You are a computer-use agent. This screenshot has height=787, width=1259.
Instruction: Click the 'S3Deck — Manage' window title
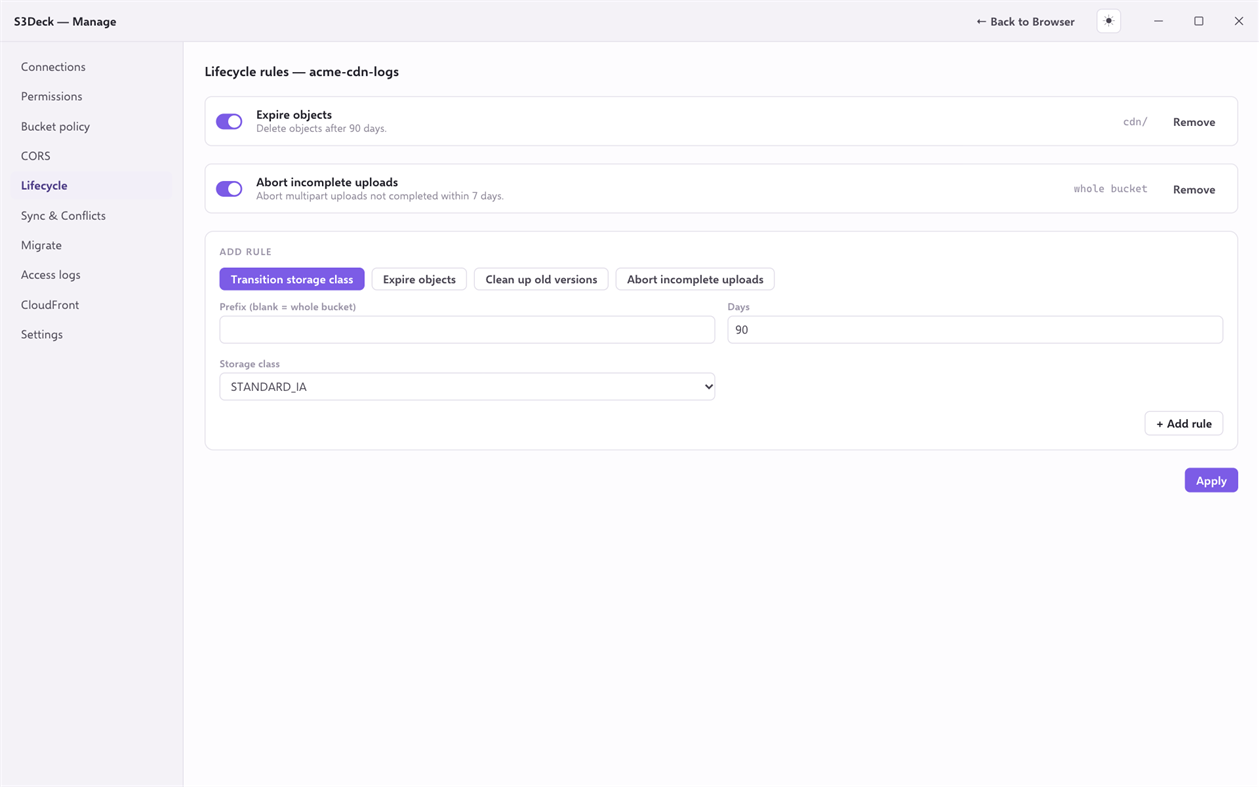pyautogui.click(x=65, y=21)
